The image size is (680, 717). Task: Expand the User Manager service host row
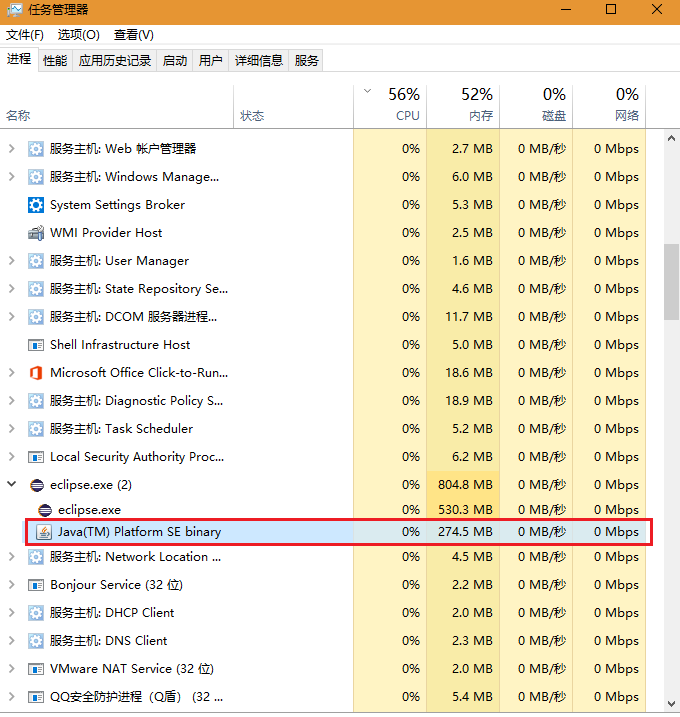[x=11, y=261]
